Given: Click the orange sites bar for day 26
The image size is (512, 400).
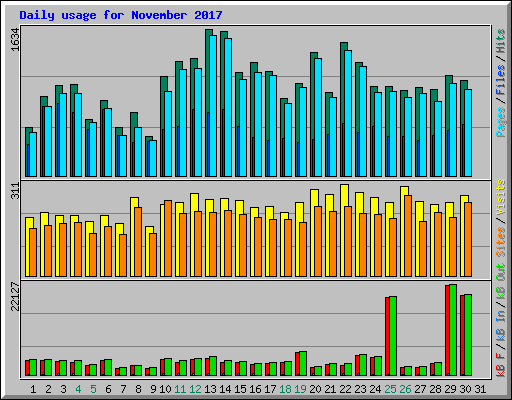Looking at the screenshot, I should 408,236.
